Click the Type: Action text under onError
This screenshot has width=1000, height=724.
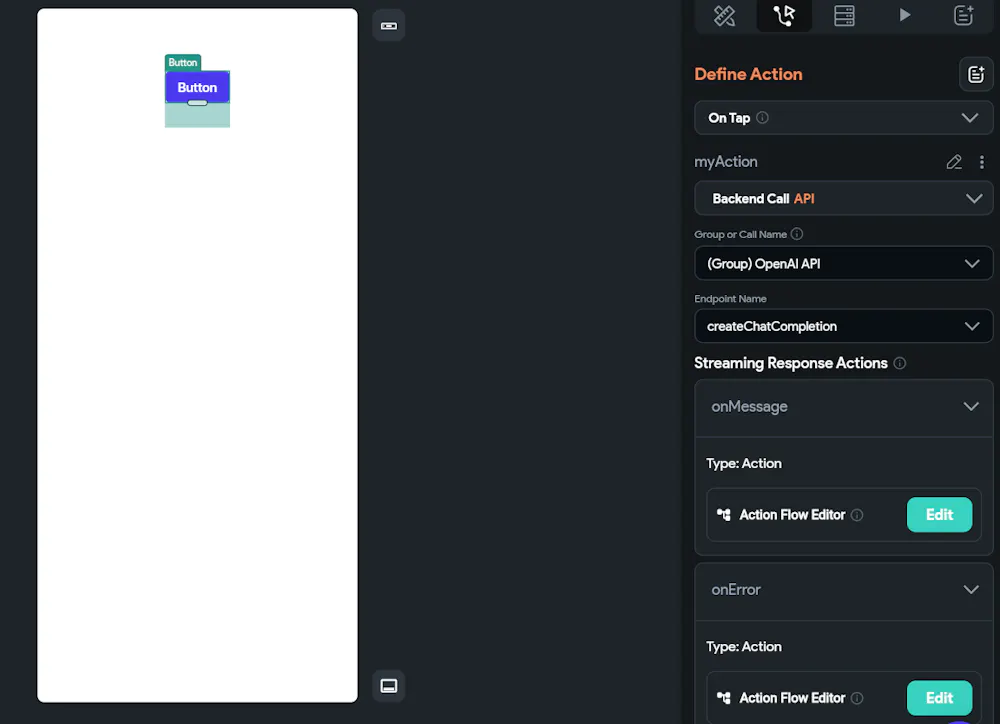(x=744, y=647)
